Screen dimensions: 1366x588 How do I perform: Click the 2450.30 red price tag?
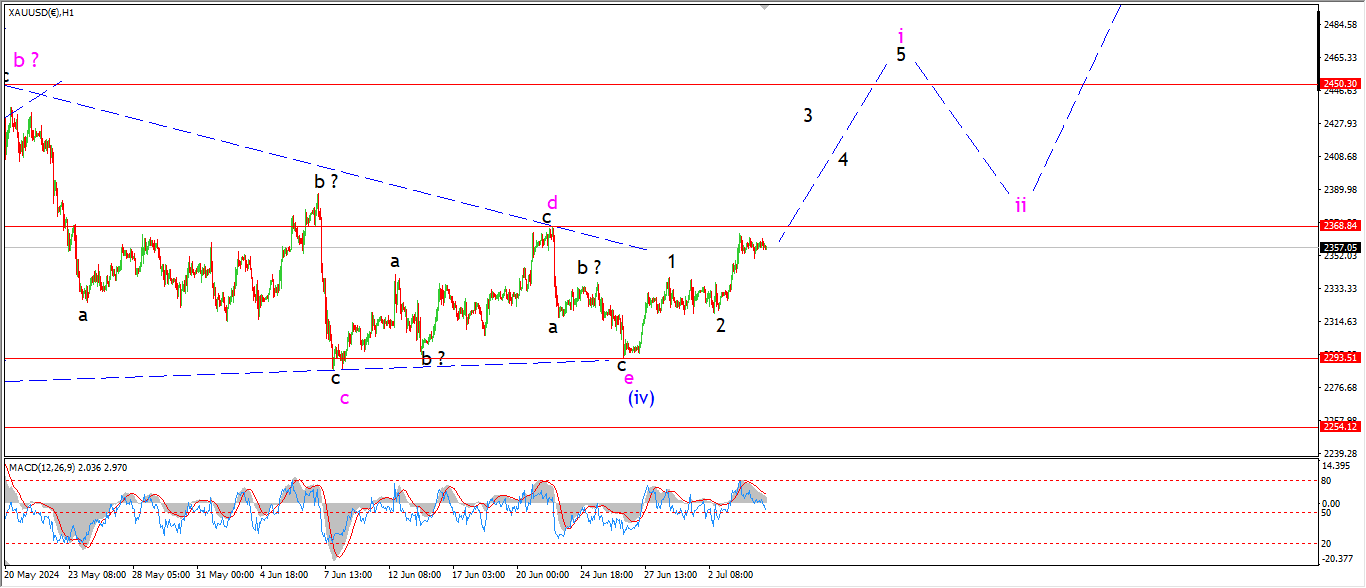coord(1339,85)
